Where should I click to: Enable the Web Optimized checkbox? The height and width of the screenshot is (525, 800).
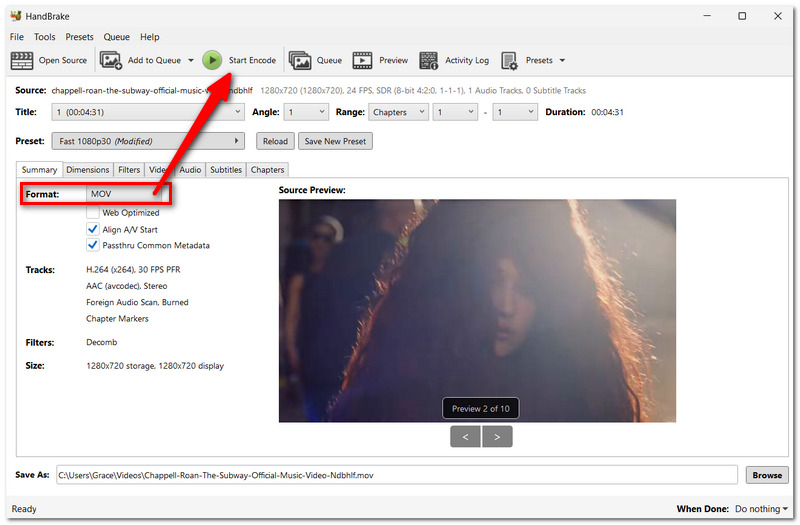click(x=92, y=212)
